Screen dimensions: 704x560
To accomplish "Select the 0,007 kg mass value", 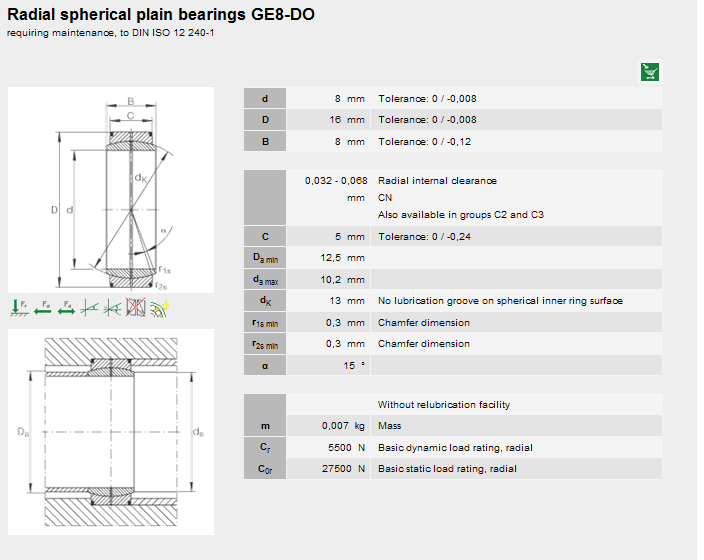I will 343,426.
